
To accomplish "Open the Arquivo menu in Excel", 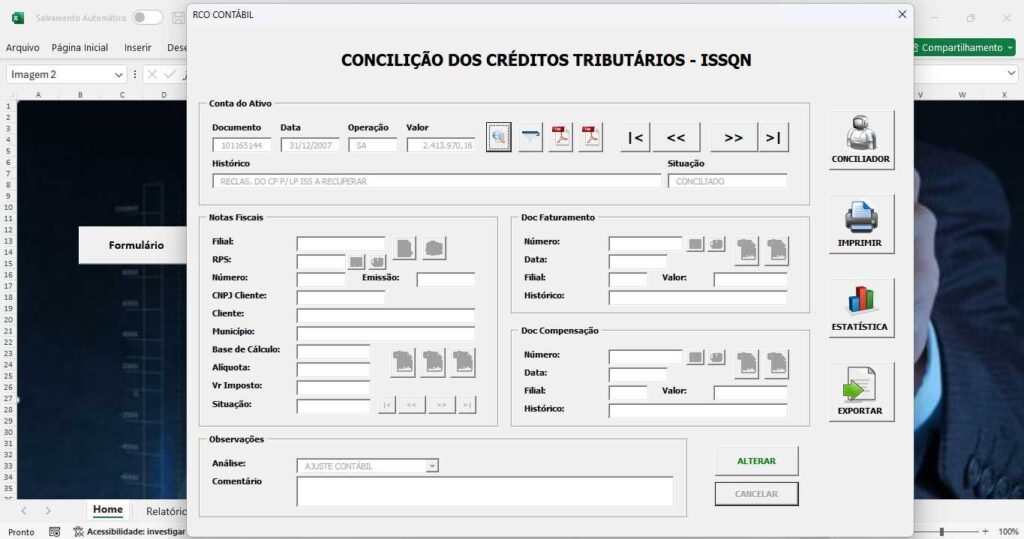I will pyautogui.click(x=22, y=48).
